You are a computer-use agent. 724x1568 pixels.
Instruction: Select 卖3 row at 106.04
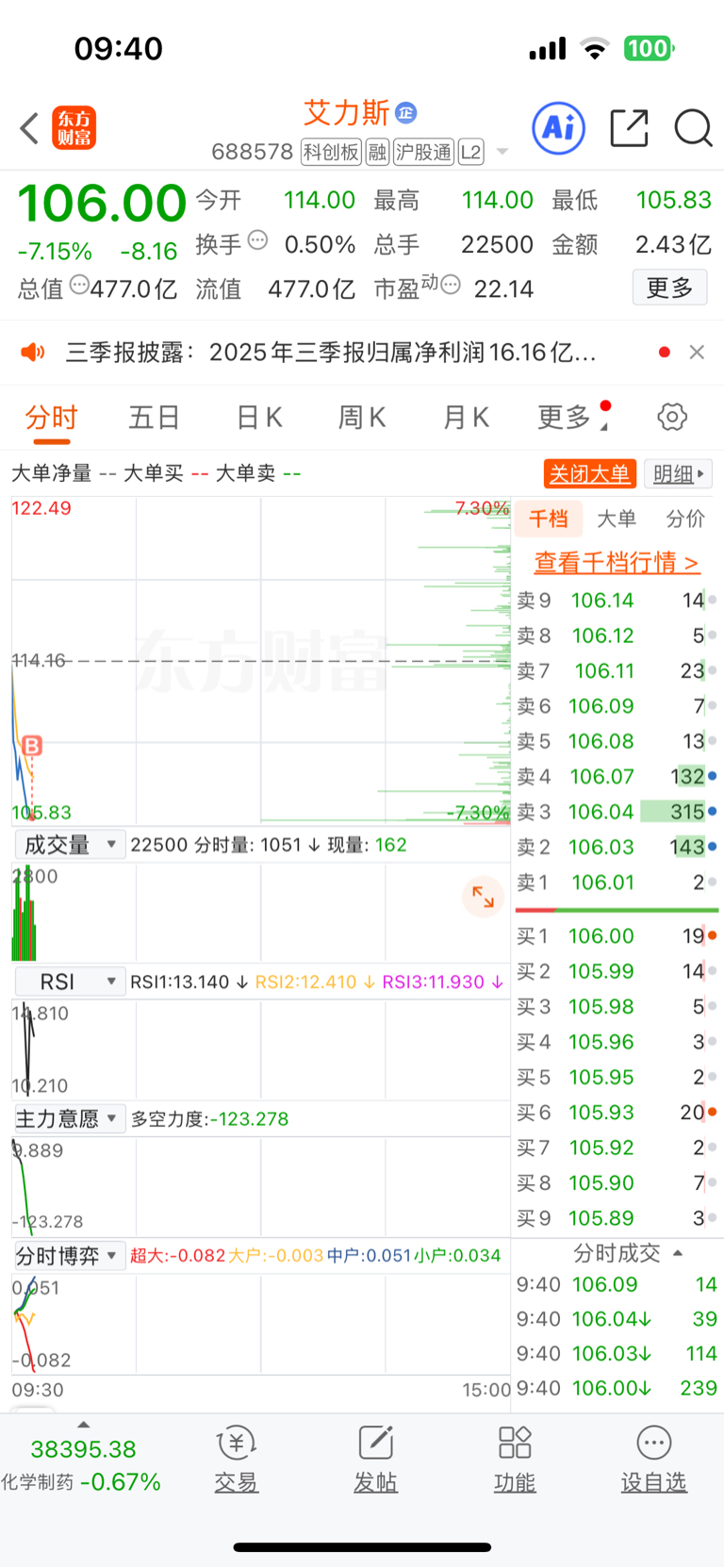[x=617, y=812]
